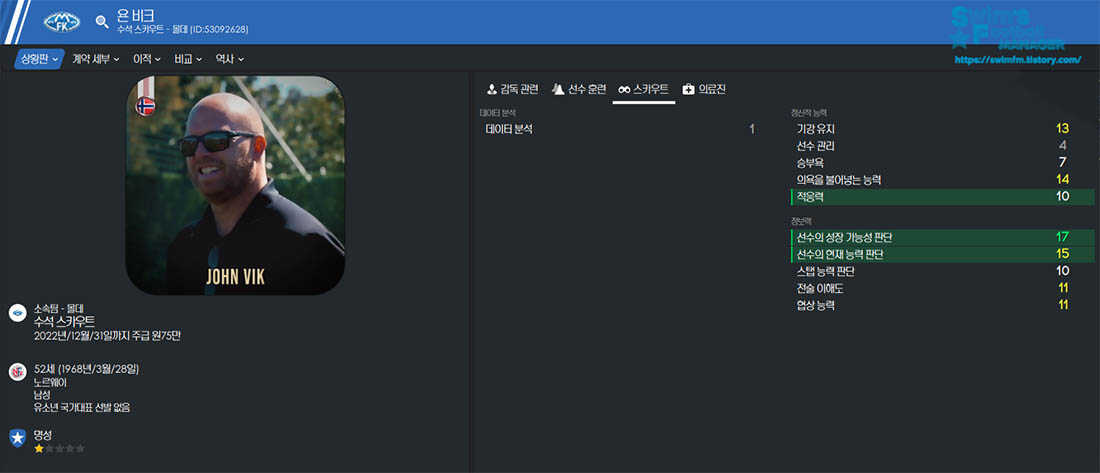1100x473 pixels.
Task: Select the 선수 관리 attribute row
Action: [x=941, y=146]
